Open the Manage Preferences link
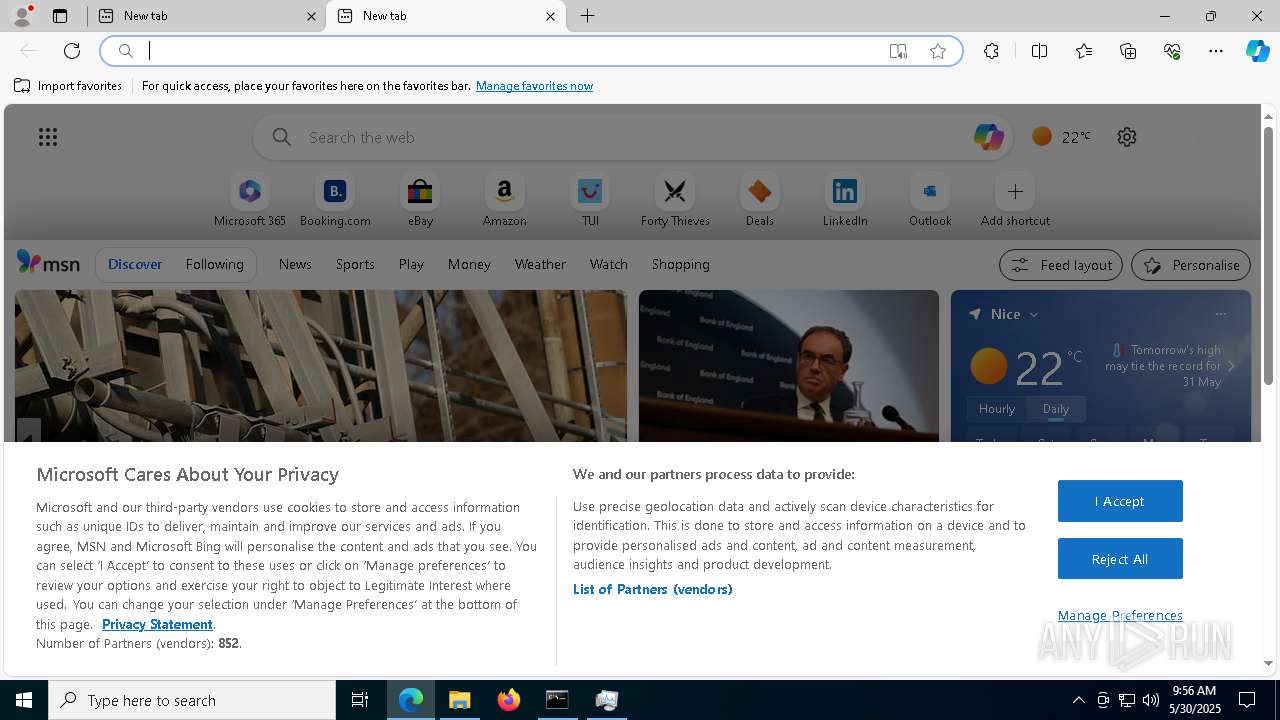 point(1120,615)
